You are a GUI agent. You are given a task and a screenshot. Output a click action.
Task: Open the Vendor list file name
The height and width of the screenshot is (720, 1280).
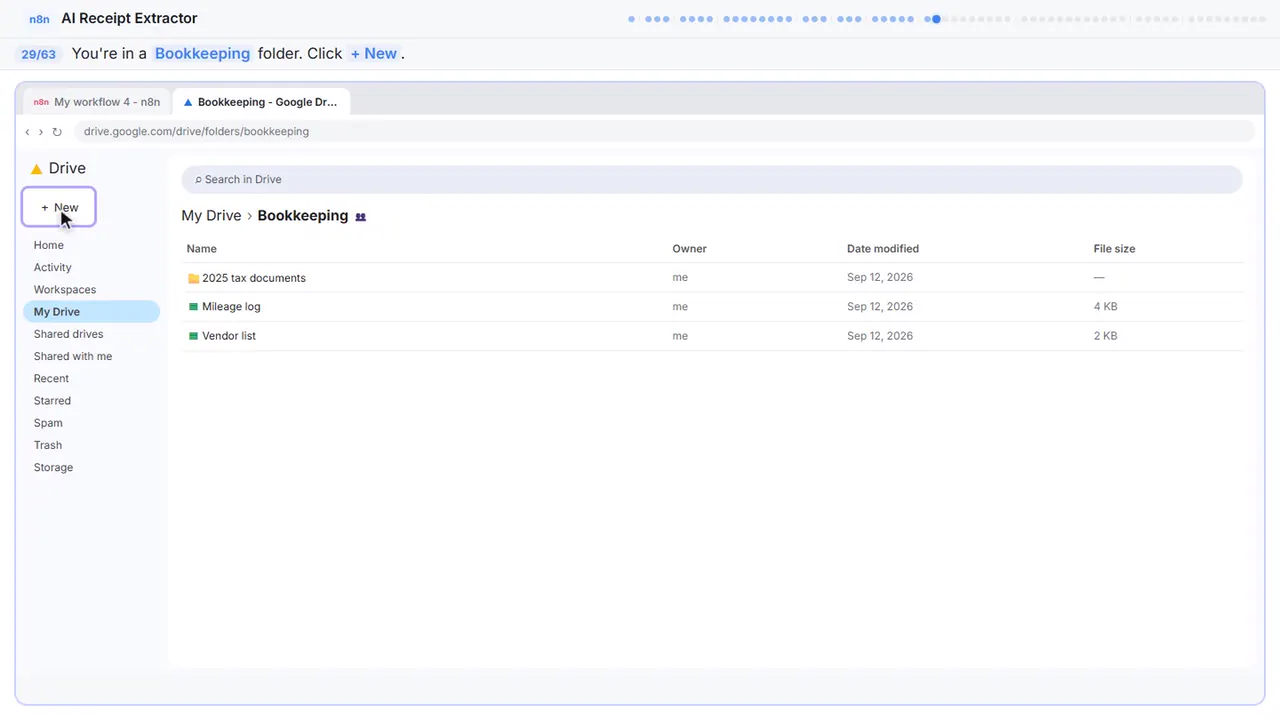point(229,336)
